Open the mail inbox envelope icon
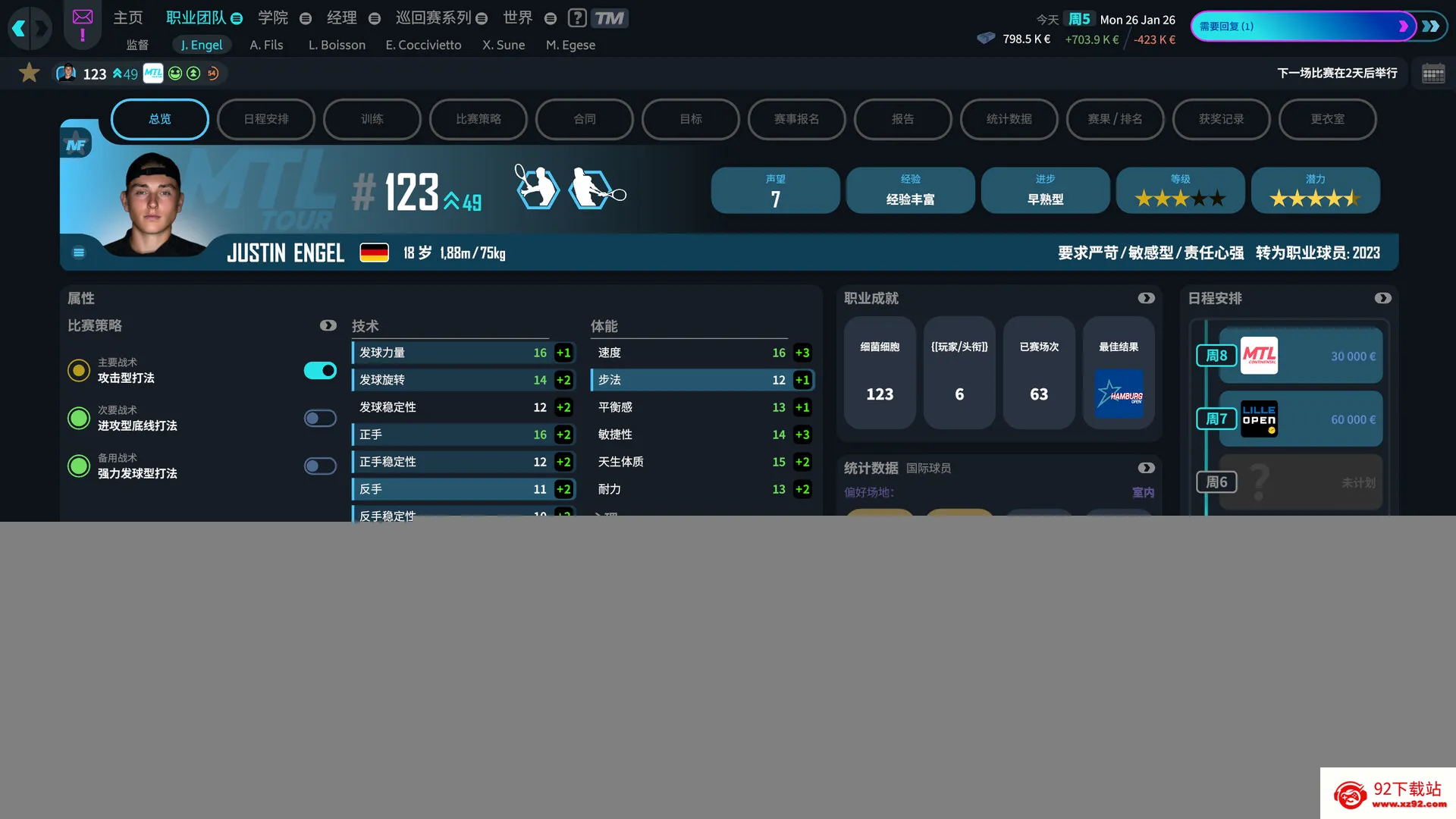 [83, 17]
